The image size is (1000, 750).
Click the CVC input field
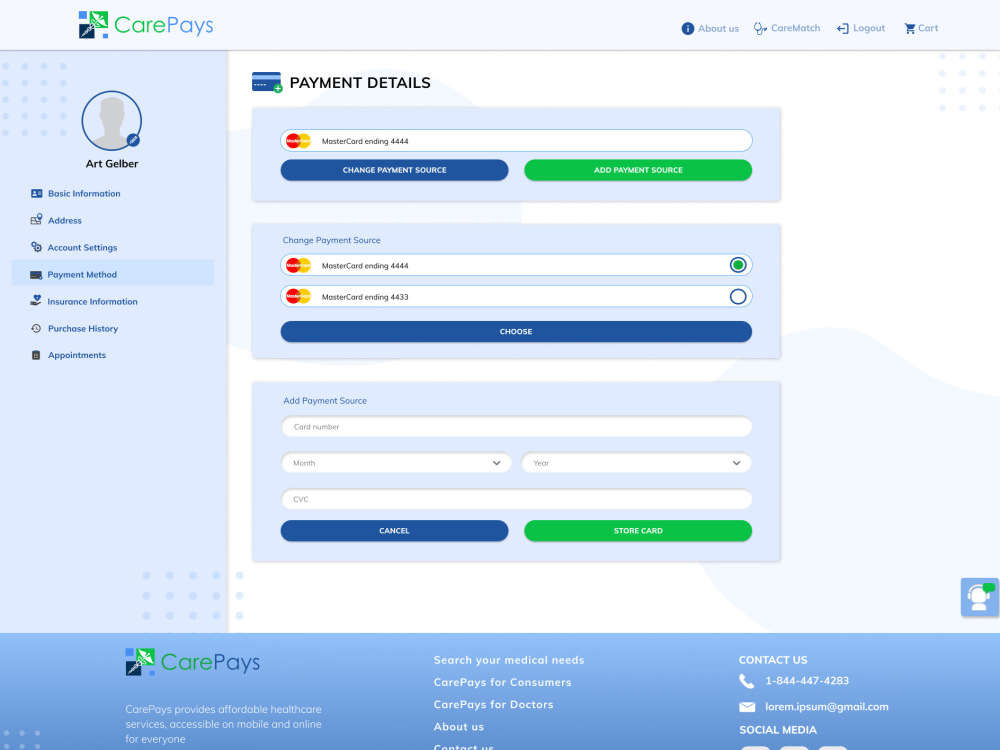(x=516, y=499)
